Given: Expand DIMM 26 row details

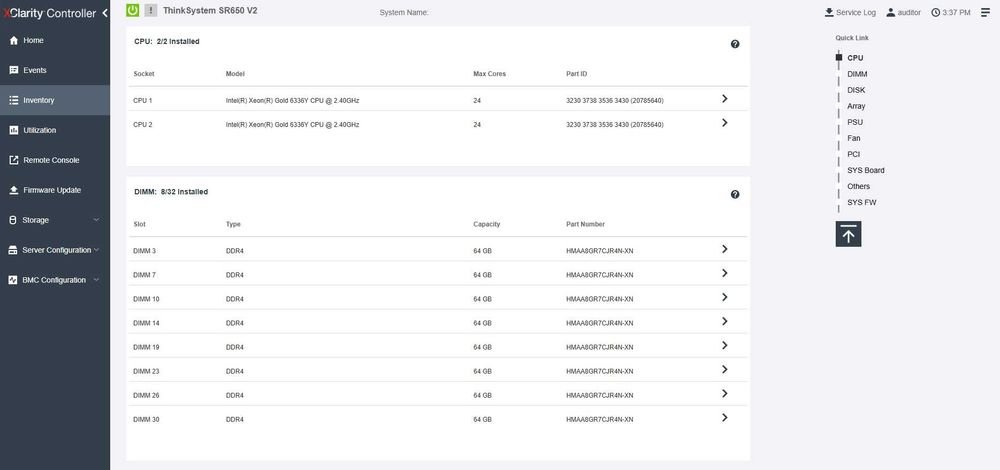Looking at the screenshot, I should point(724,394).
